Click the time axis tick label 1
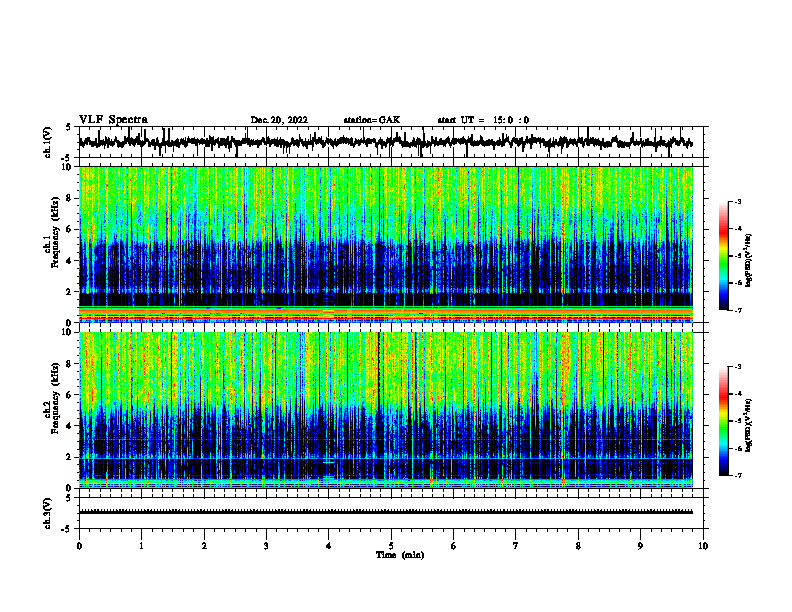Screen dimensions: 792x612 click(x=141, y=546)
